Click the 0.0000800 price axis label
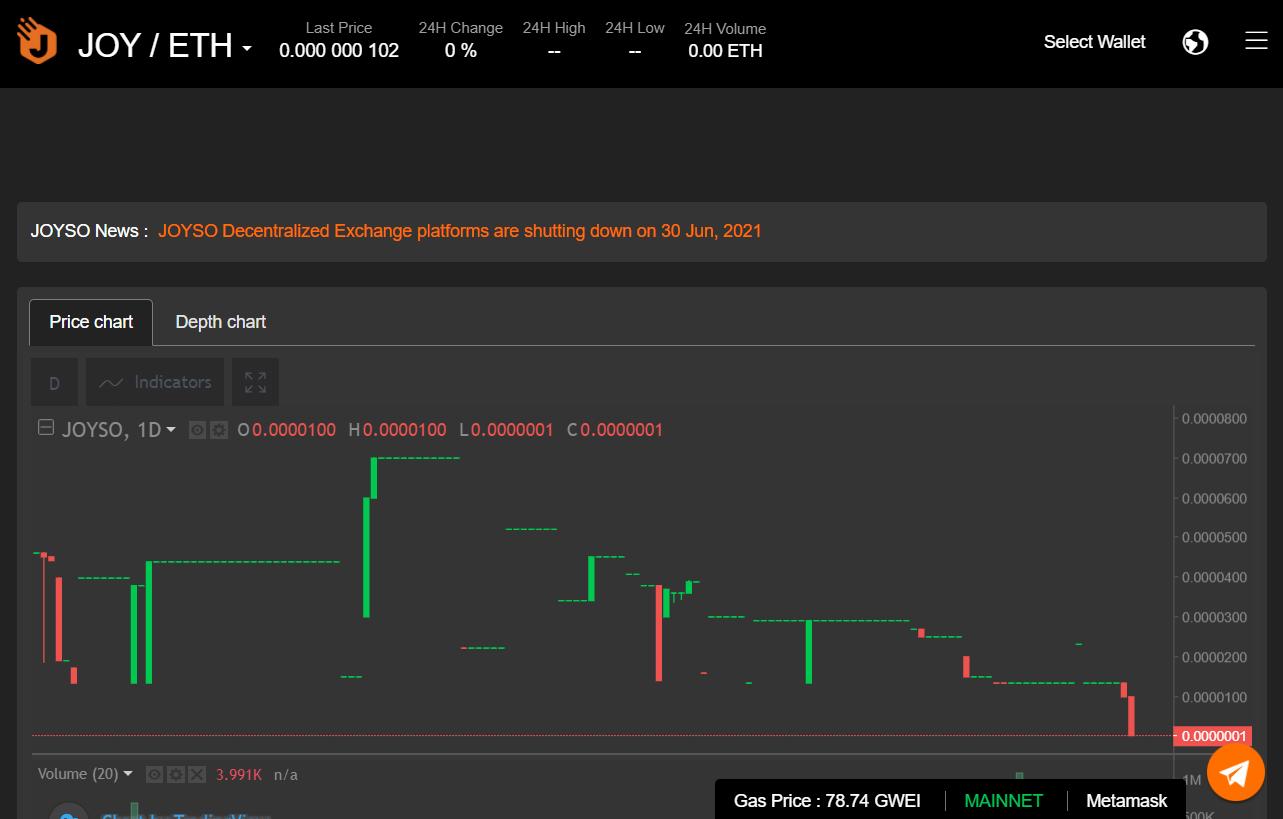The width and height of the screenshot is (1283, 819). pyautogui.click(x=1214, y=418)
